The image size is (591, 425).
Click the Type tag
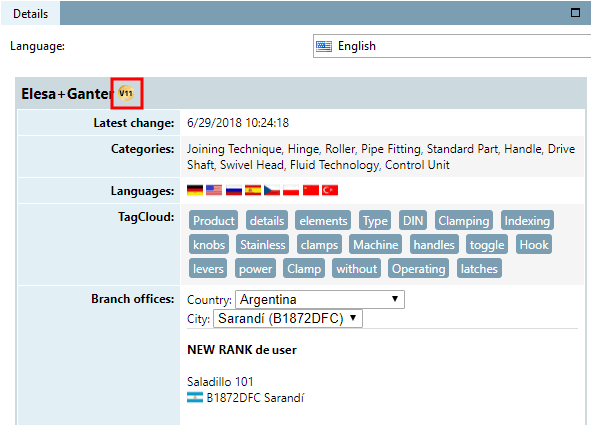375,220
